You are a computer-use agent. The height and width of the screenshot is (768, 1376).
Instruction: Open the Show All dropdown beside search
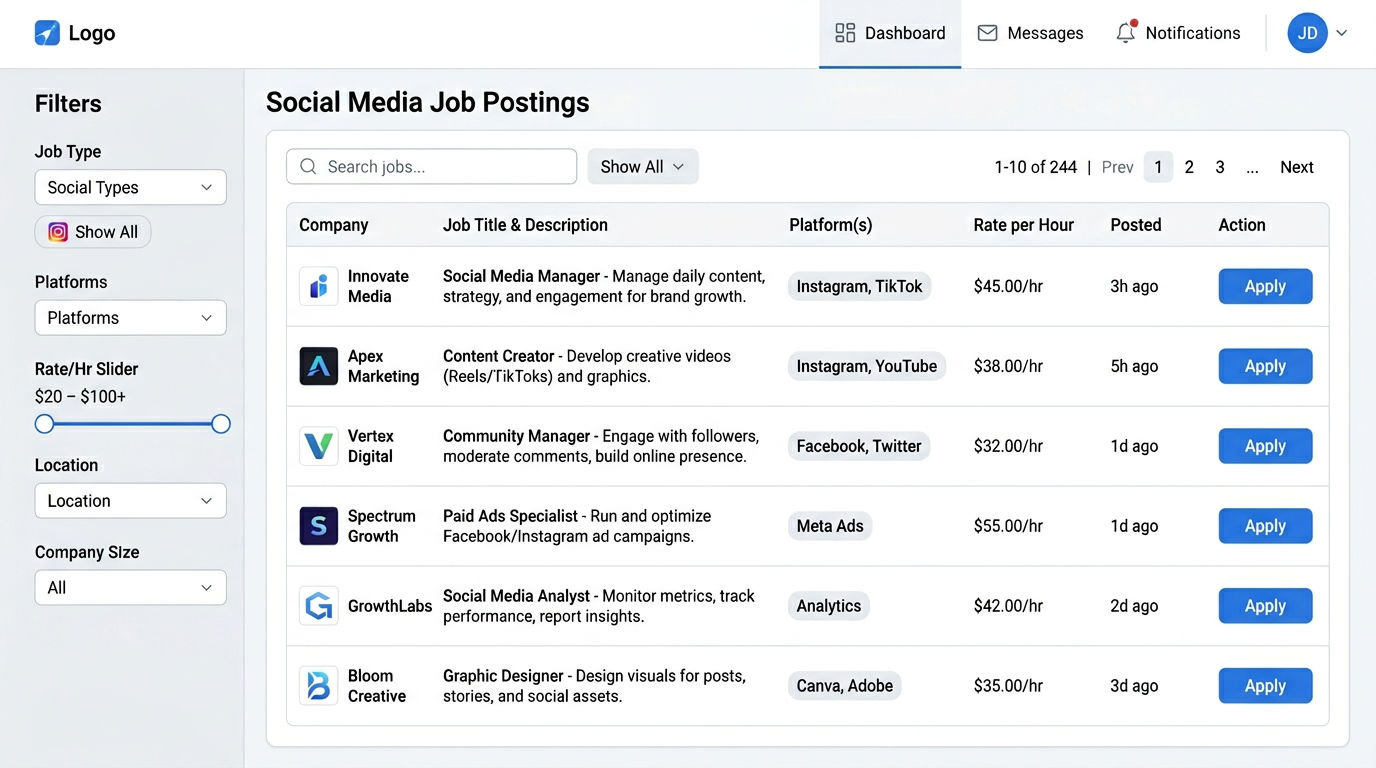(643, 167)
